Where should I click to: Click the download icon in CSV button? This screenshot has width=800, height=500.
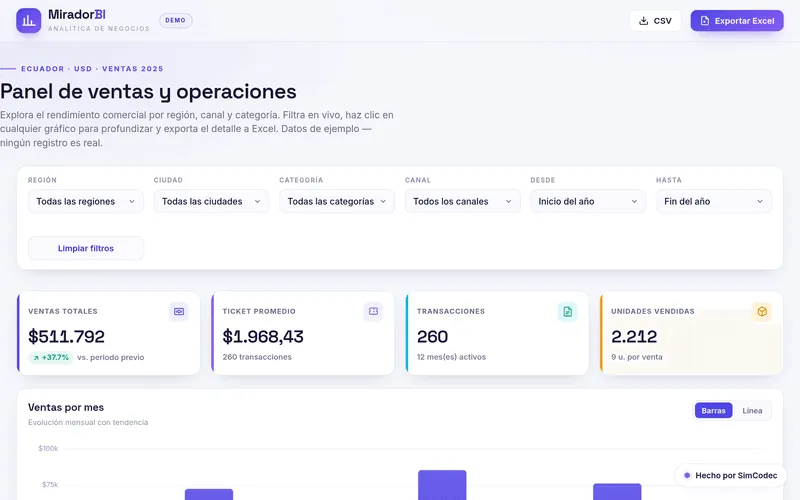tap(643, 21)
